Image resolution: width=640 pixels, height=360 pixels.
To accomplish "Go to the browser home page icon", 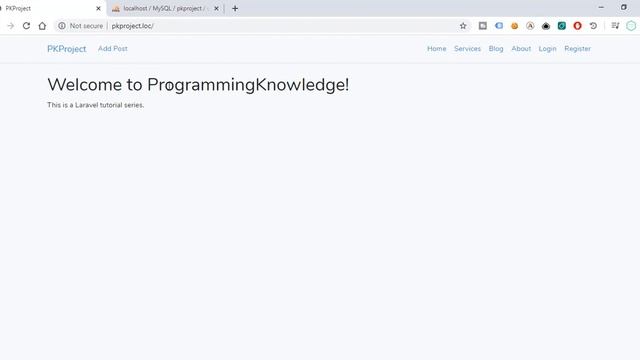I will [x=42, y=26].
